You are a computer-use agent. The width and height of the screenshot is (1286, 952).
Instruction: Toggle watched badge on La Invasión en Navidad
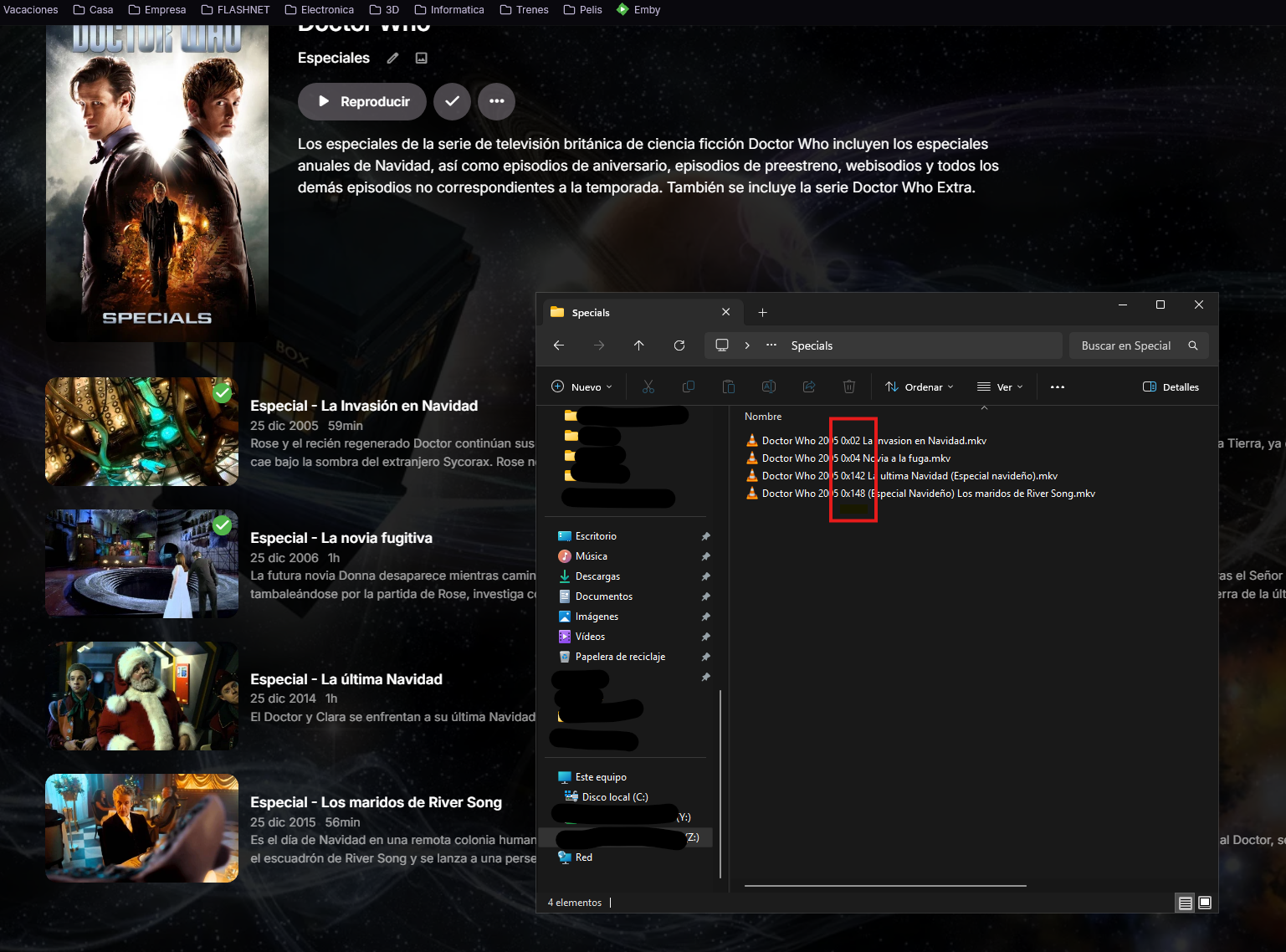[222, 392]
